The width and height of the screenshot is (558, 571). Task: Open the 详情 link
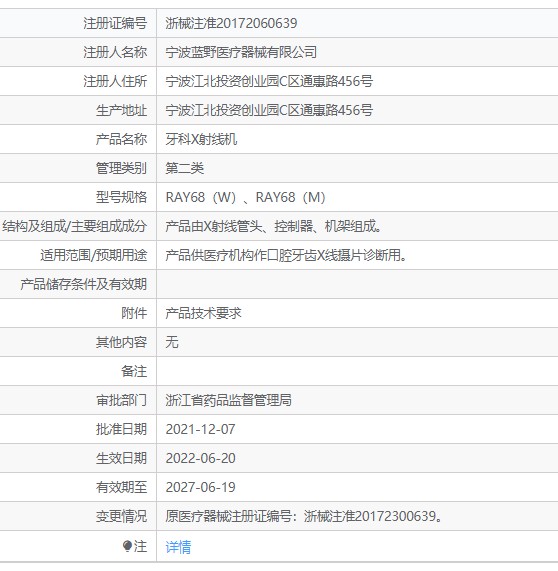click(178, 547)
